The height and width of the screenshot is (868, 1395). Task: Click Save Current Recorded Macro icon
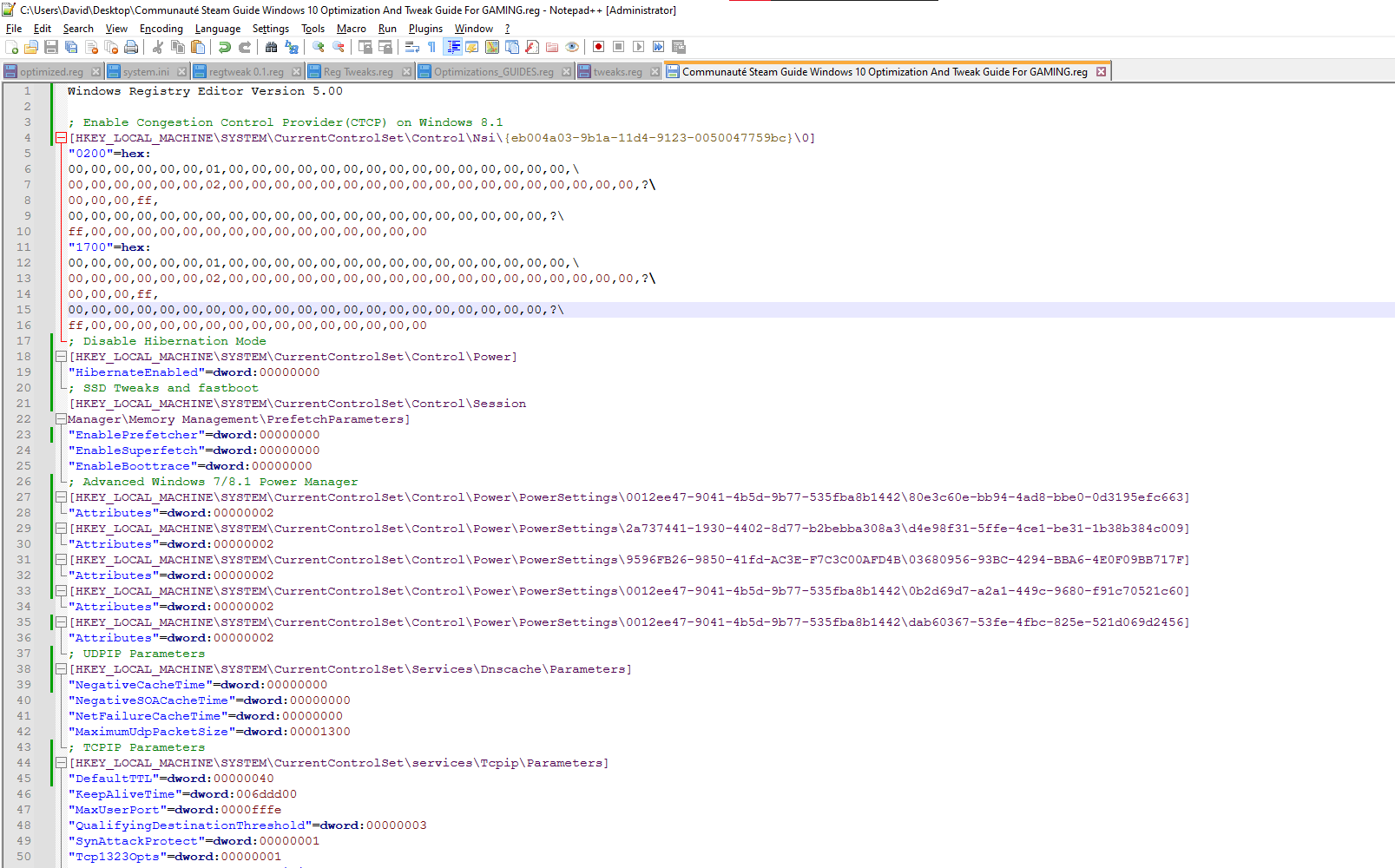(x=679, y=47)
